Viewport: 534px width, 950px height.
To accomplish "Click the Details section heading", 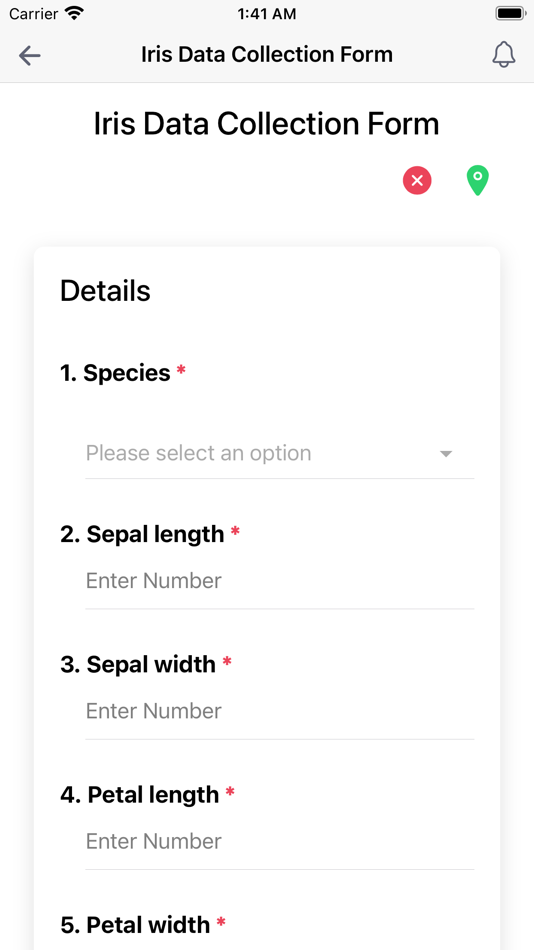I will click(105, 291).
